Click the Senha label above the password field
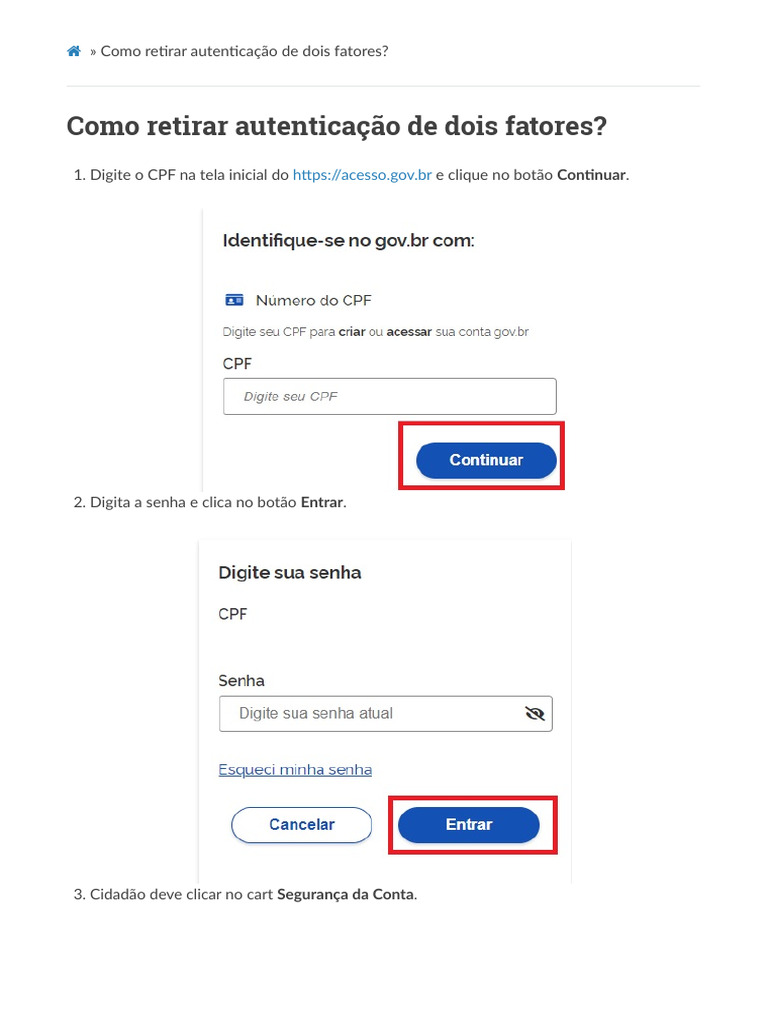This screenshot has height=1024, width=768. click(241, 681)
